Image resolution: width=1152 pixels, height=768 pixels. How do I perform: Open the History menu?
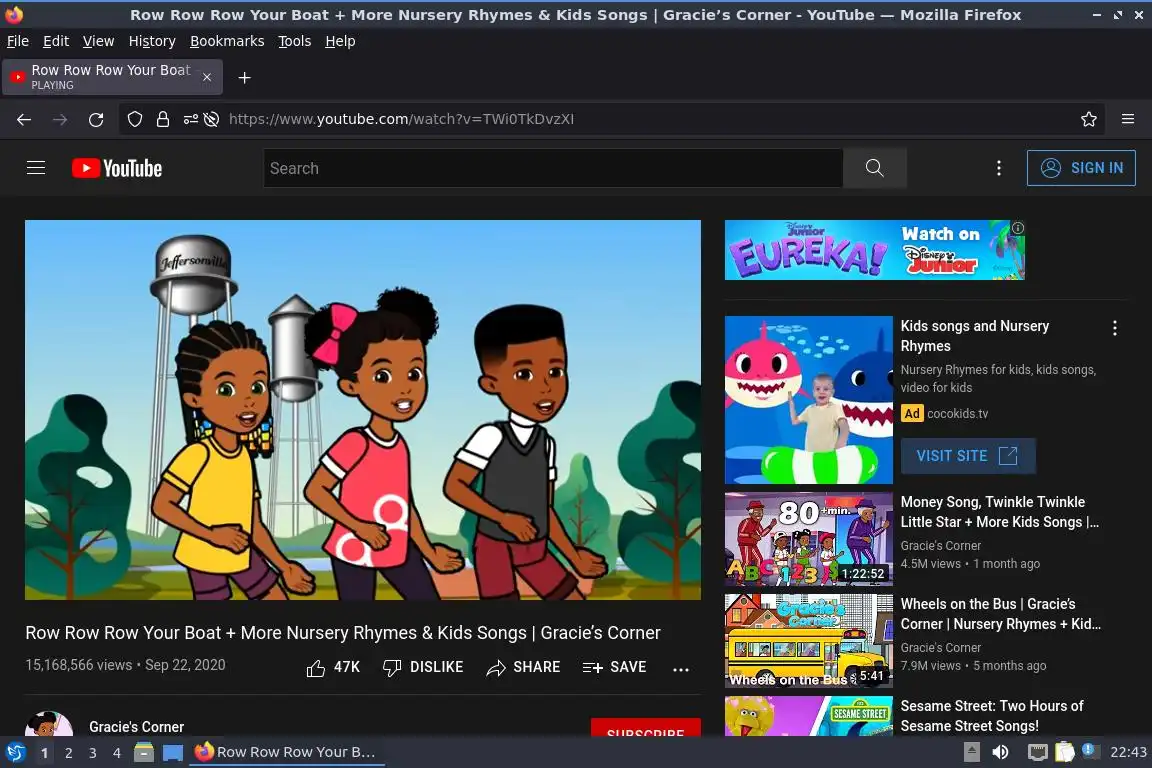pyautogui.click(x=152, y=41)
